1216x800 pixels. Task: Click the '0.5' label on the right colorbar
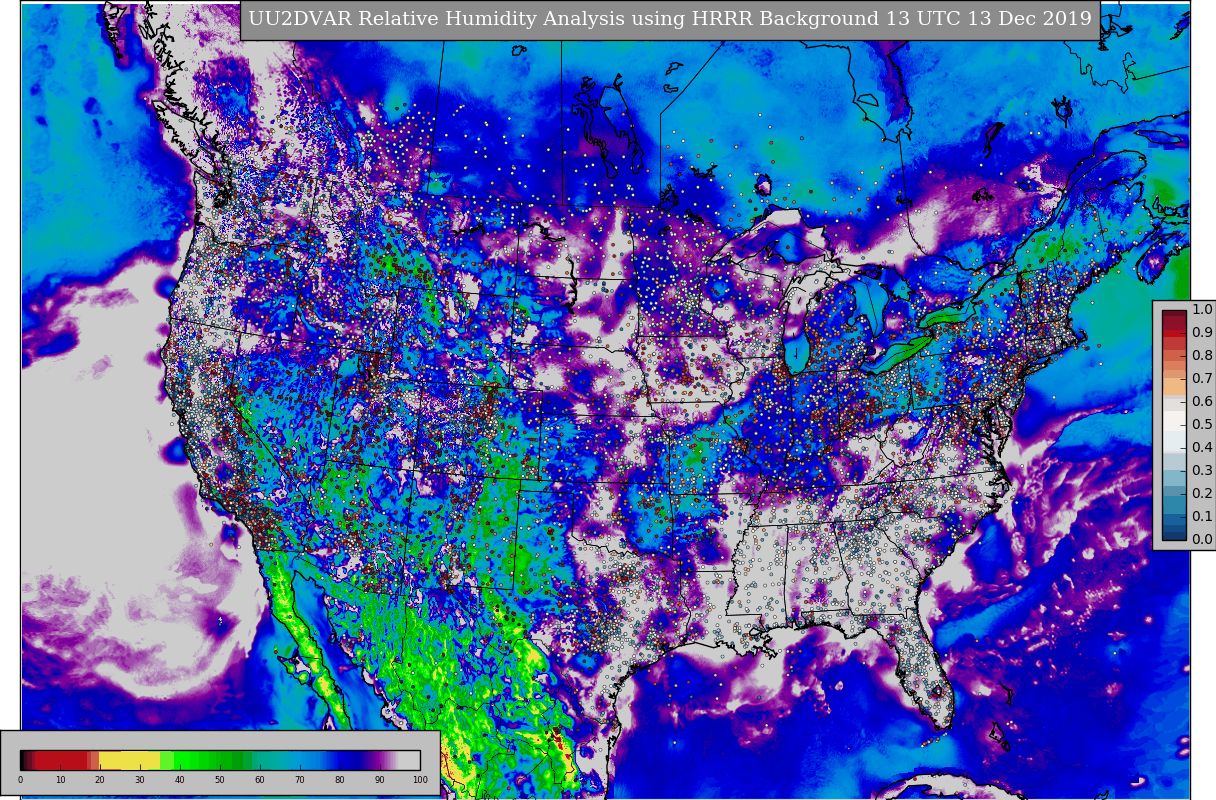pos(1202,425)
